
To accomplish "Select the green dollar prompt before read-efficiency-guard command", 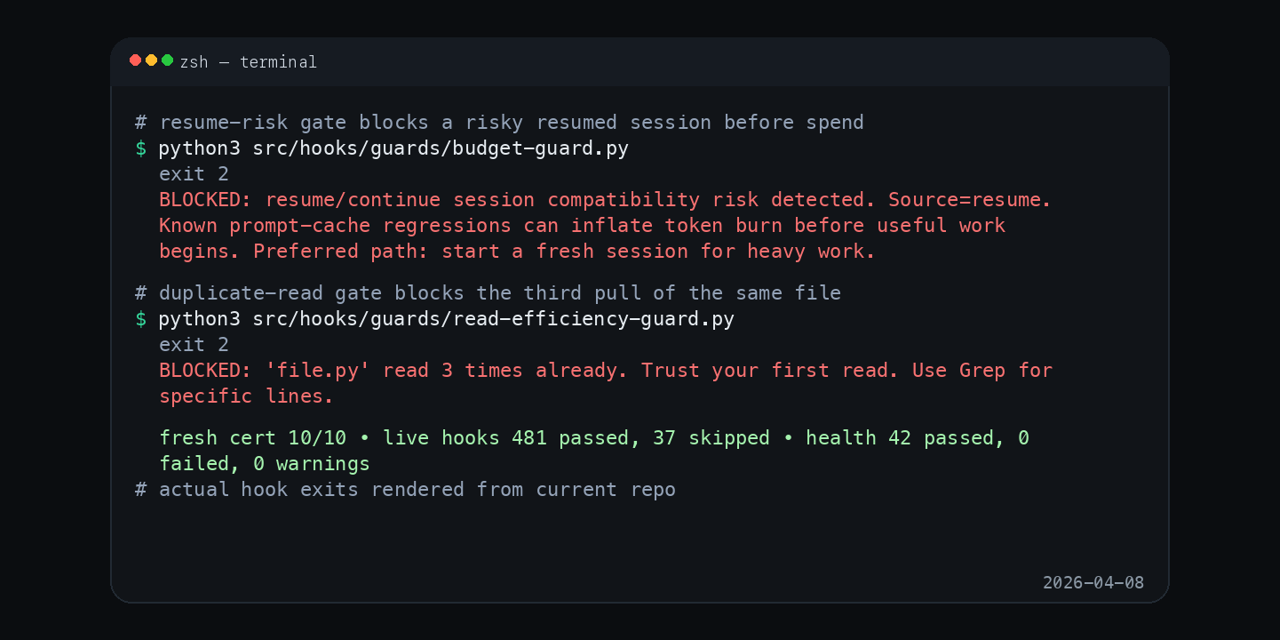I will pyautogui.click(x=140, y=319).
